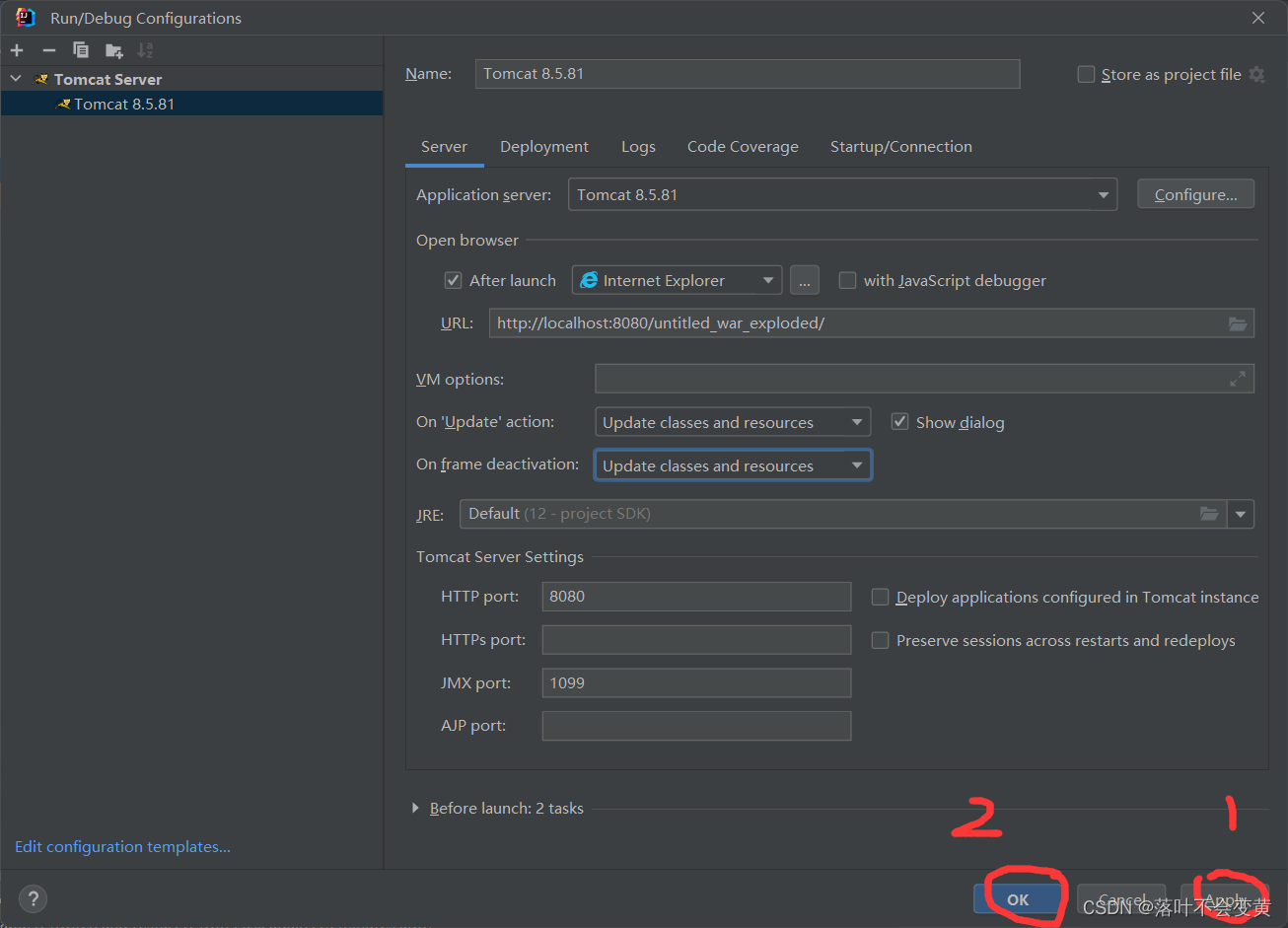Collapse the Tomcat Server tree node

point(16,79)
